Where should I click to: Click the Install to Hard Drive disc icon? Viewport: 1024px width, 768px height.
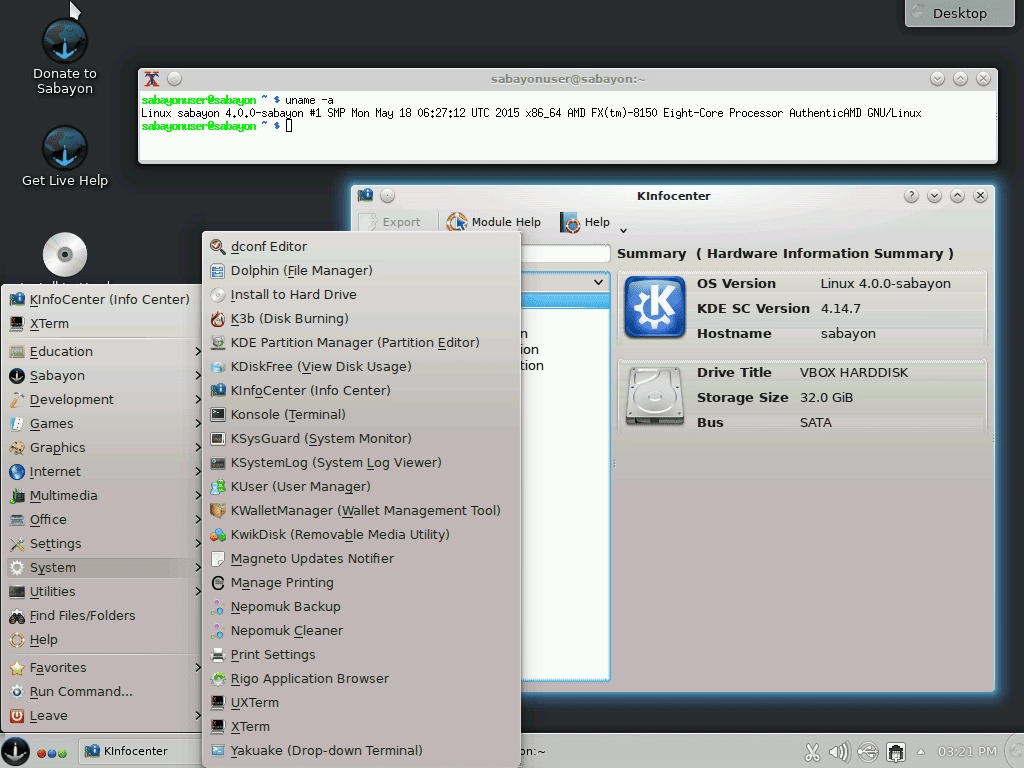pos(217,295)
